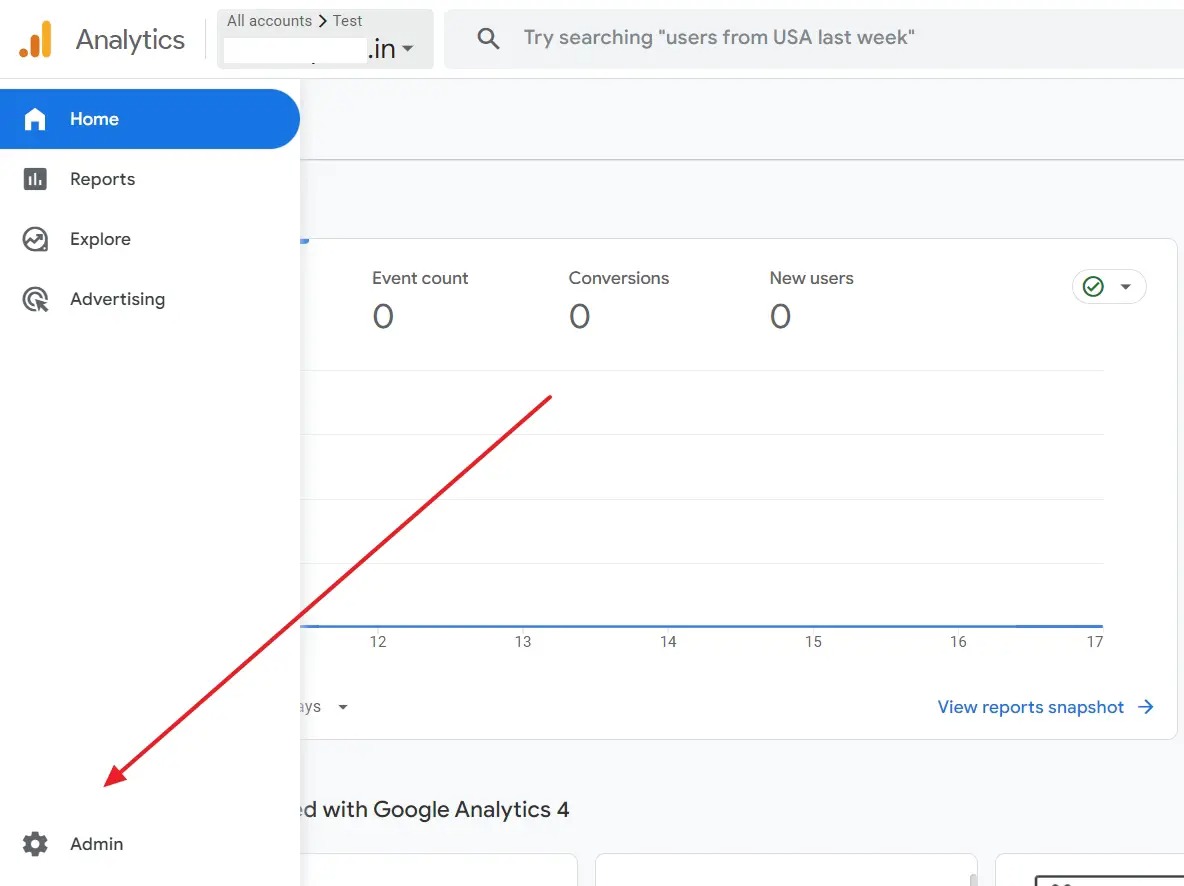Screen dimensions: 1184x886
Task: Open Admin using the gear icon
Action: point(35,843)
